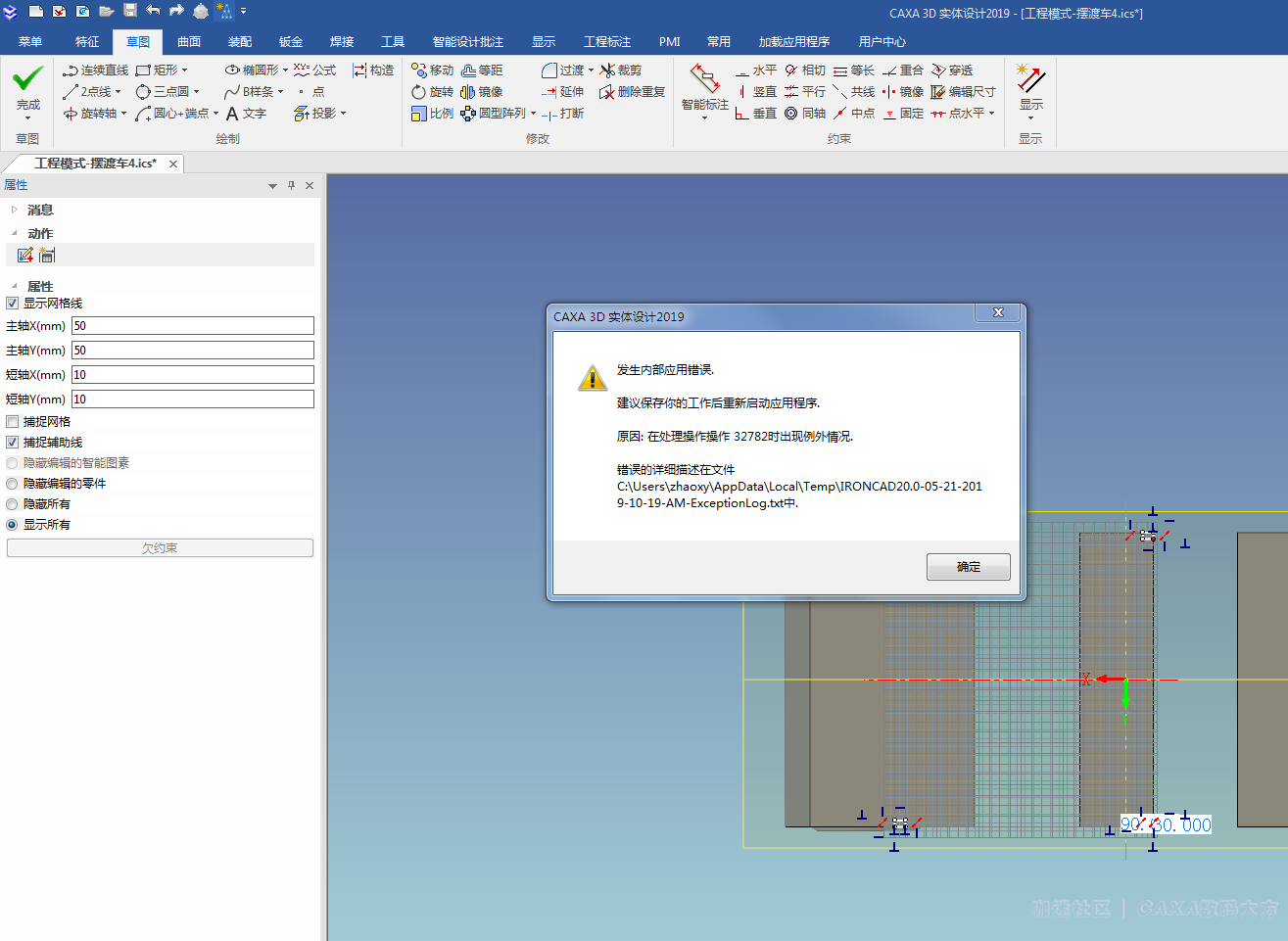Toggle the 捕捉辅助线 checkbox
This screenshot has width=1288, height=941.
point(13,443)
